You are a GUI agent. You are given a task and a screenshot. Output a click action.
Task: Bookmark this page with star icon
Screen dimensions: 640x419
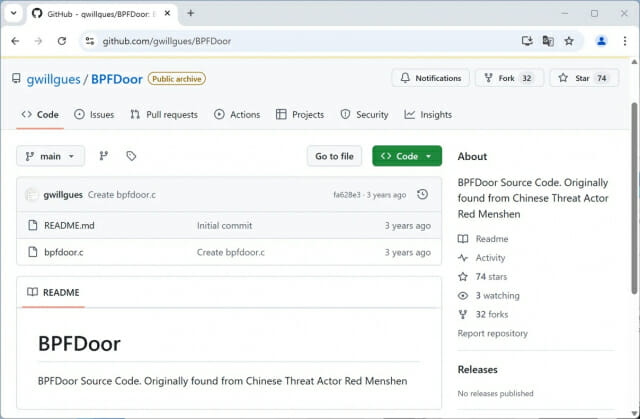click(569, 41)
